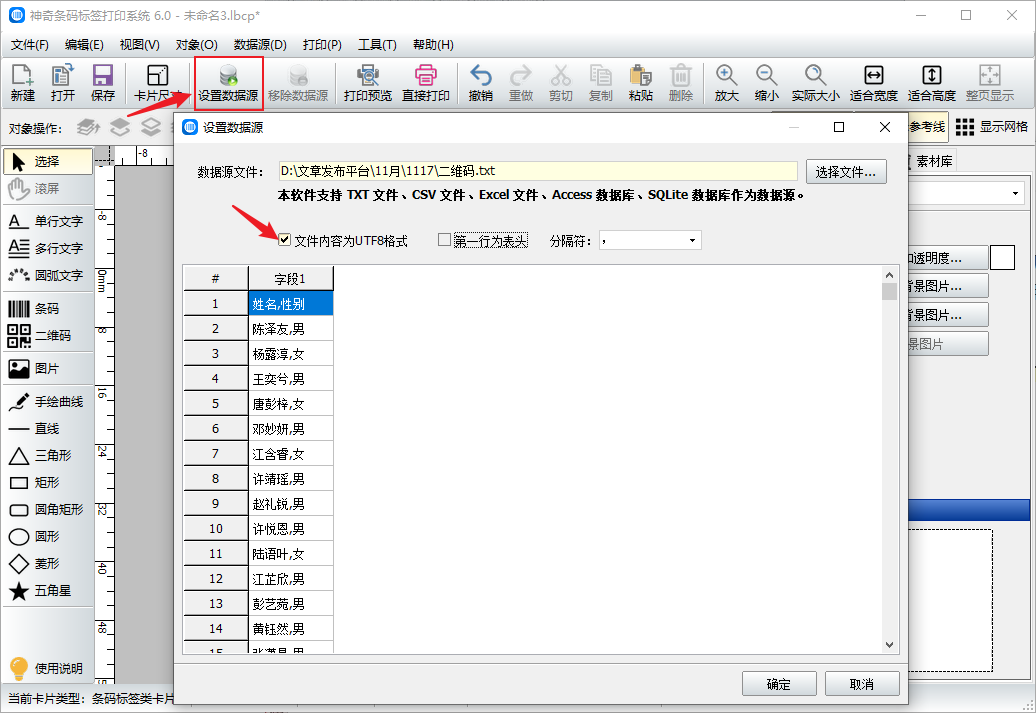The width and height of the screenshot is (1036, 713).
Task: Select the cell 江含香,女
Action: tap(291, 454)
